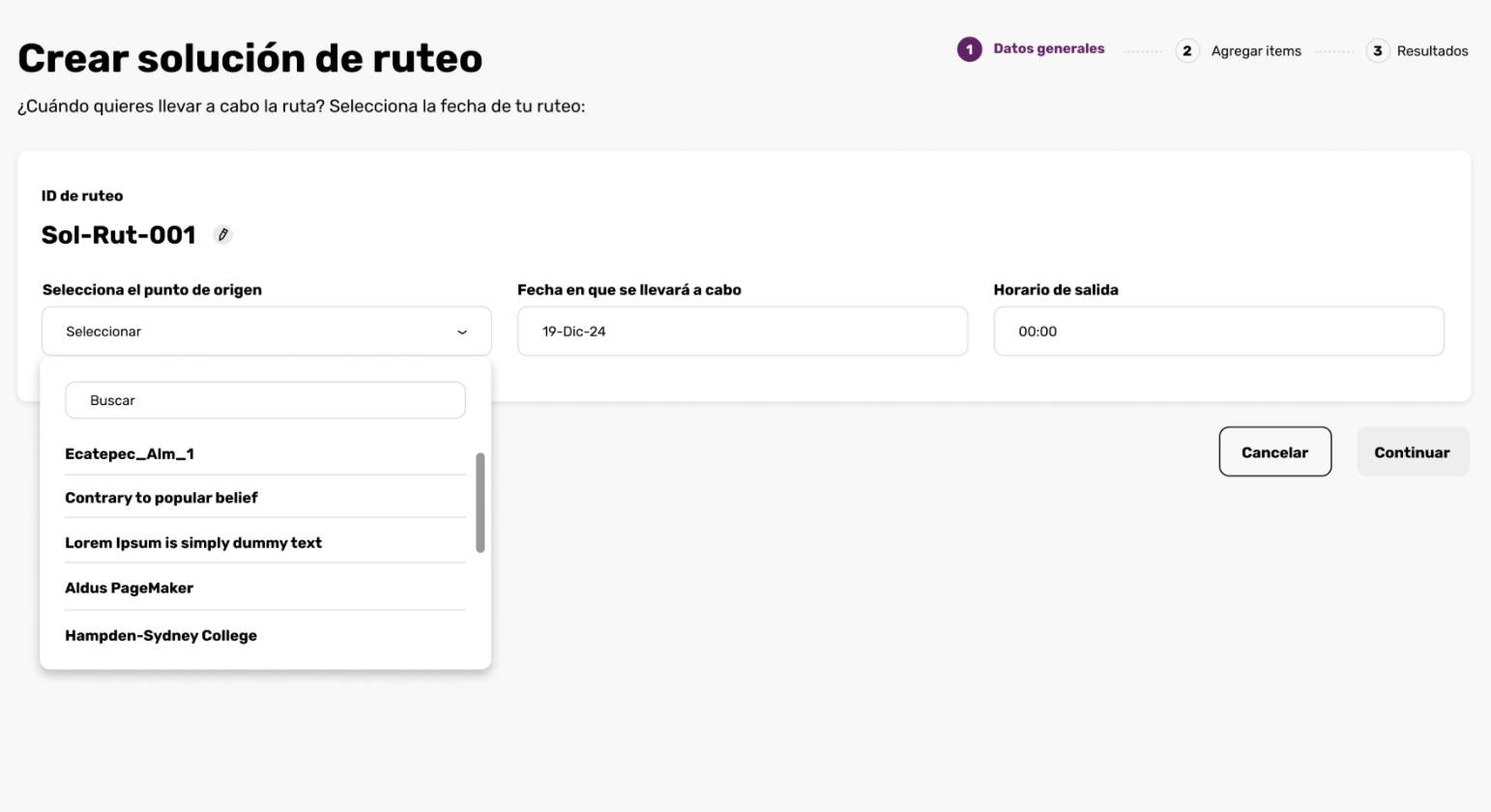The image size is (1491, 812).
Task: Click the Sol-Rut-001 routing ID text
Action: point(119,235)
